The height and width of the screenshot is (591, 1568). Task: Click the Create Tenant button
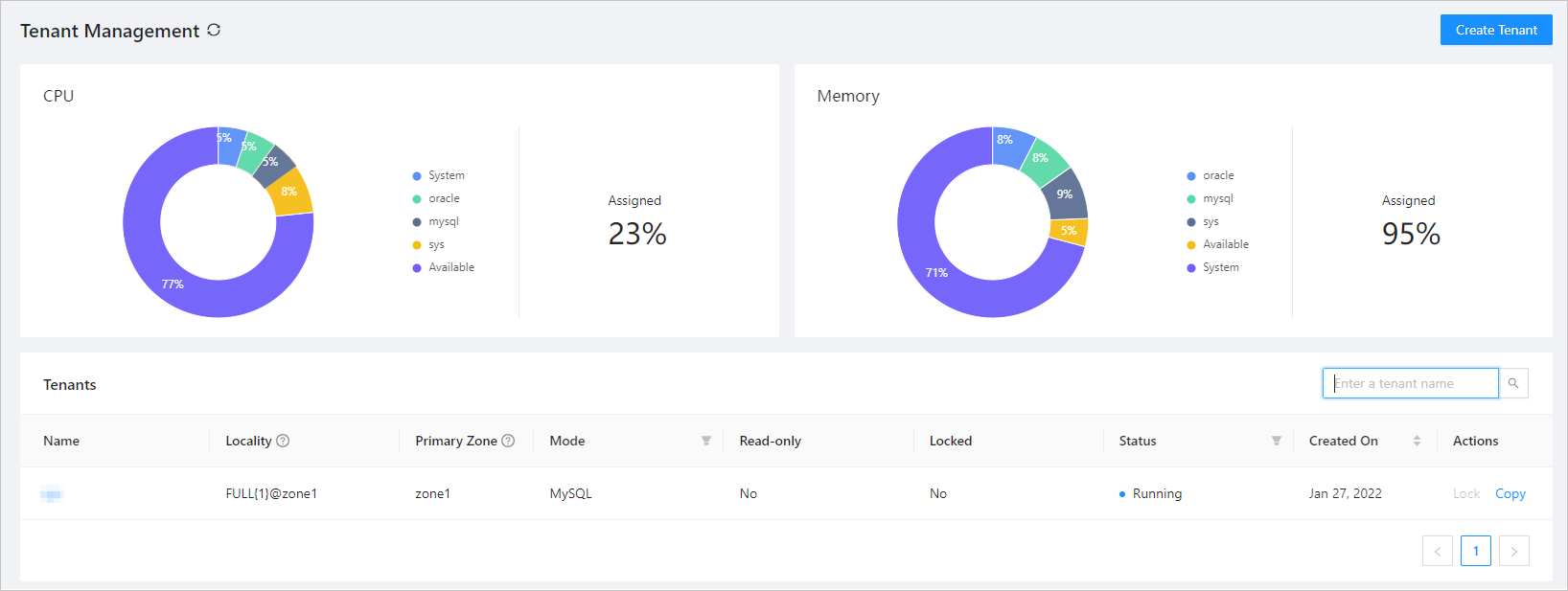(1496, 30)
